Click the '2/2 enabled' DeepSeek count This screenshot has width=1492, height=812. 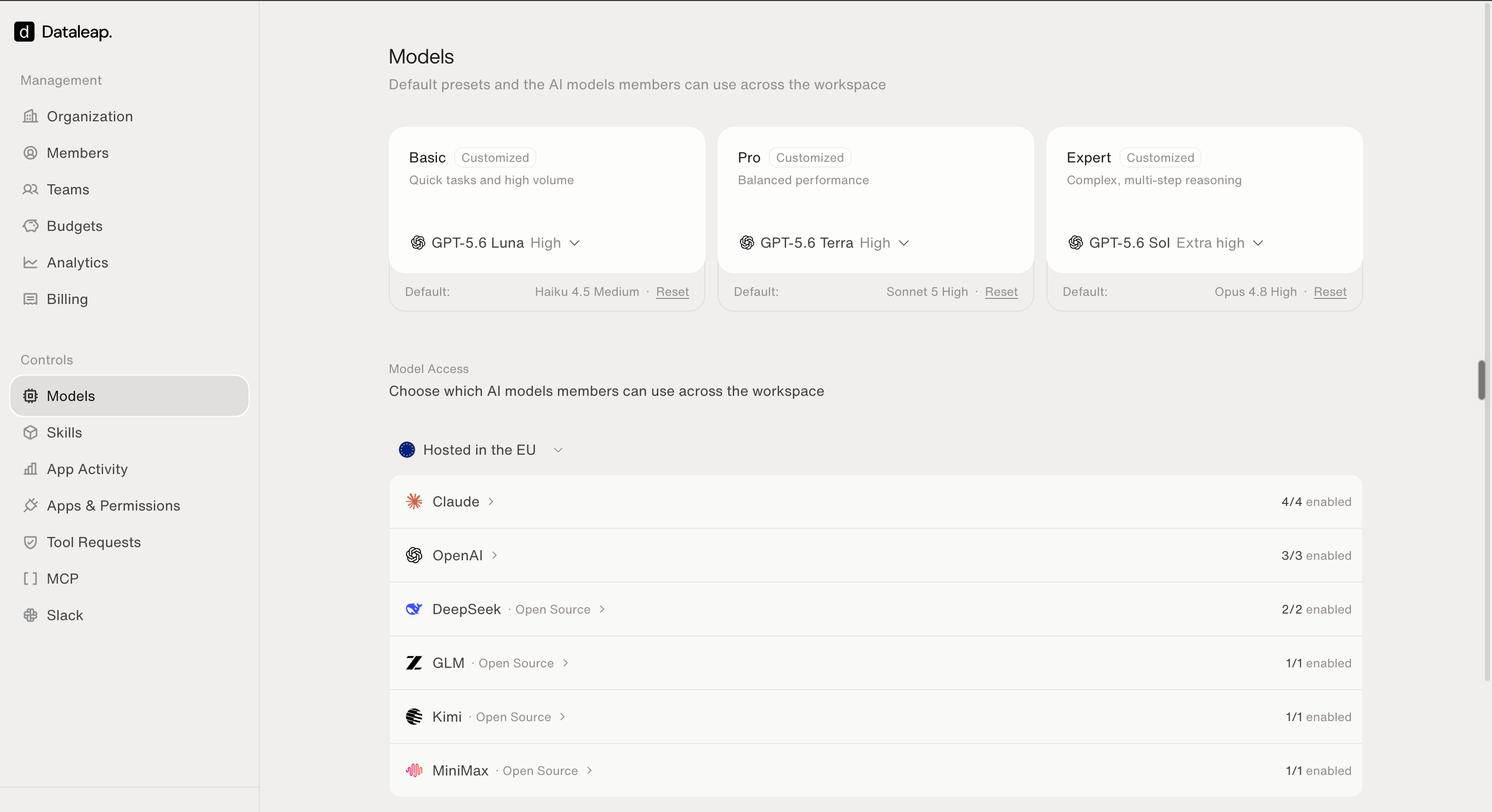1316,610
